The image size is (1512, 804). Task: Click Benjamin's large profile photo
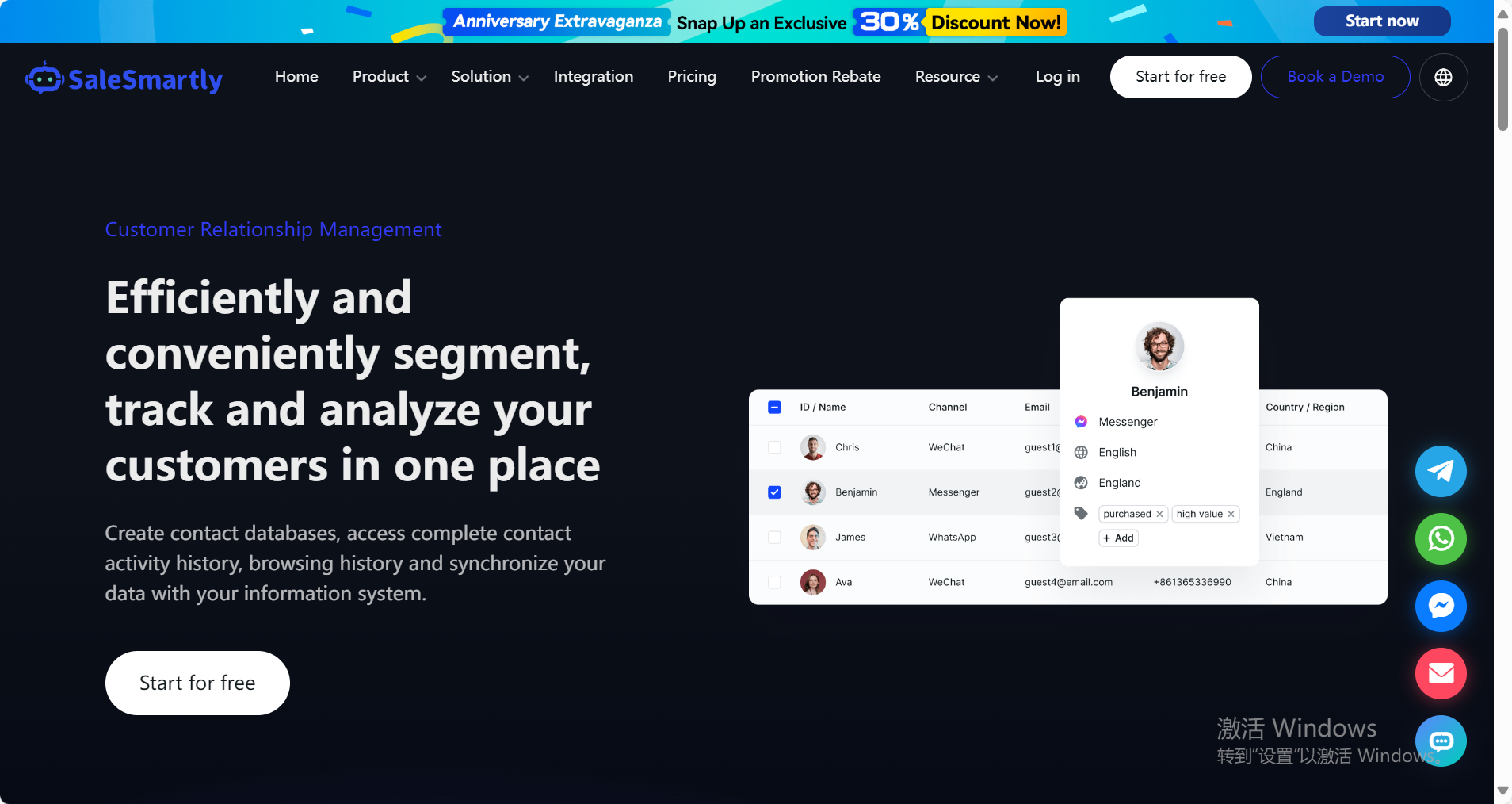tap(1159, 346)
